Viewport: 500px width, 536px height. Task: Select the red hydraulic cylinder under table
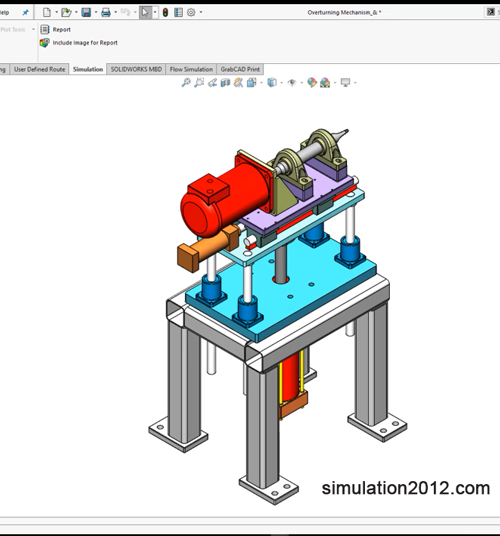tap(290, 376)
